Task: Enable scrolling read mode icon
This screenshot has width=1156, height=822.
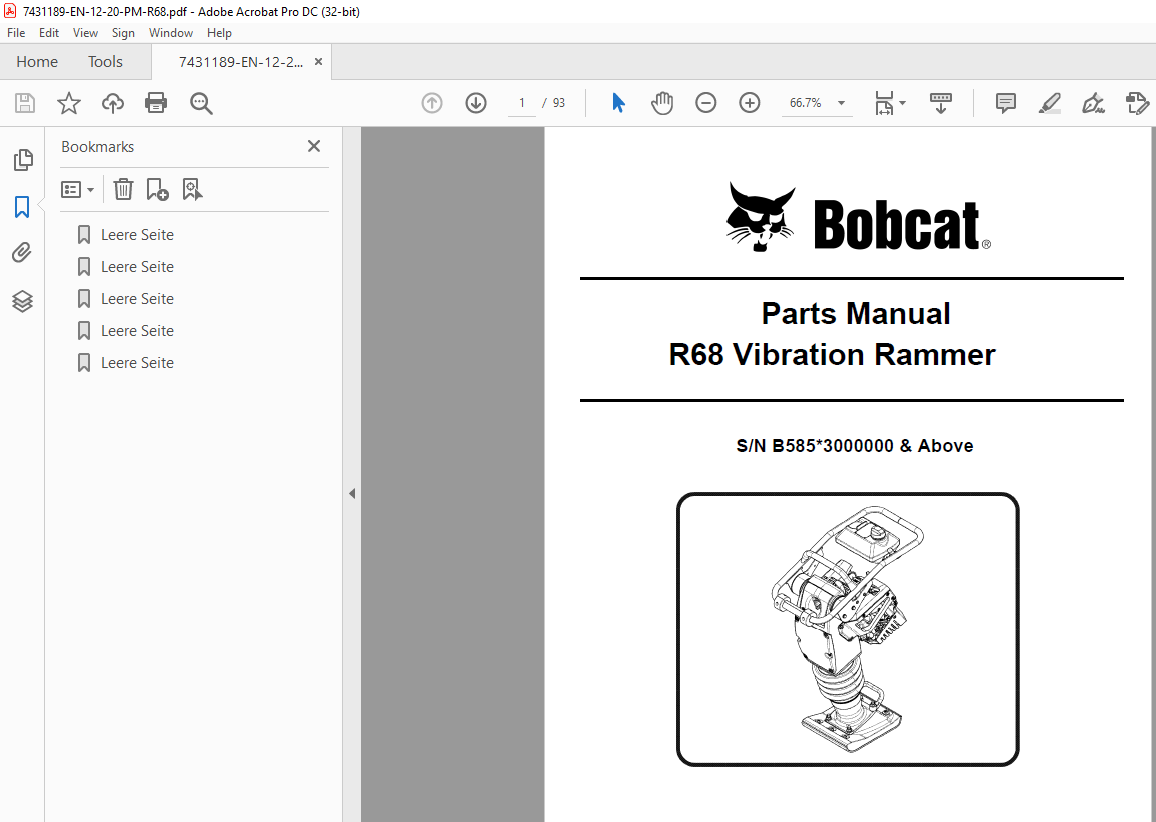Action: click(x=941, y=103)
